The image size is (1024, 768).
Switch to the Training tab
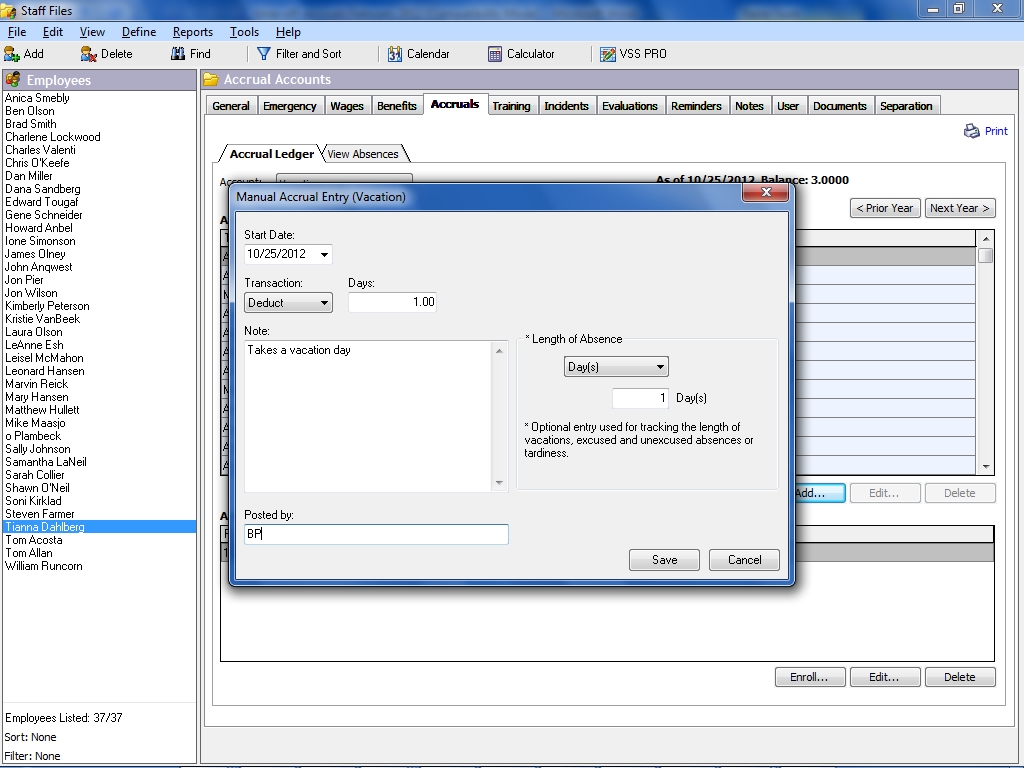(511, 106)
